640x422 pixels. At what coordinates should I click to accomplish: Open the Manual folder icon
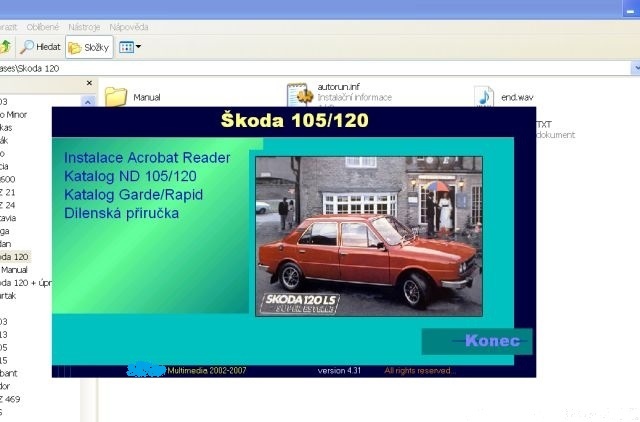pyautogui.click(x=116, y=97)
